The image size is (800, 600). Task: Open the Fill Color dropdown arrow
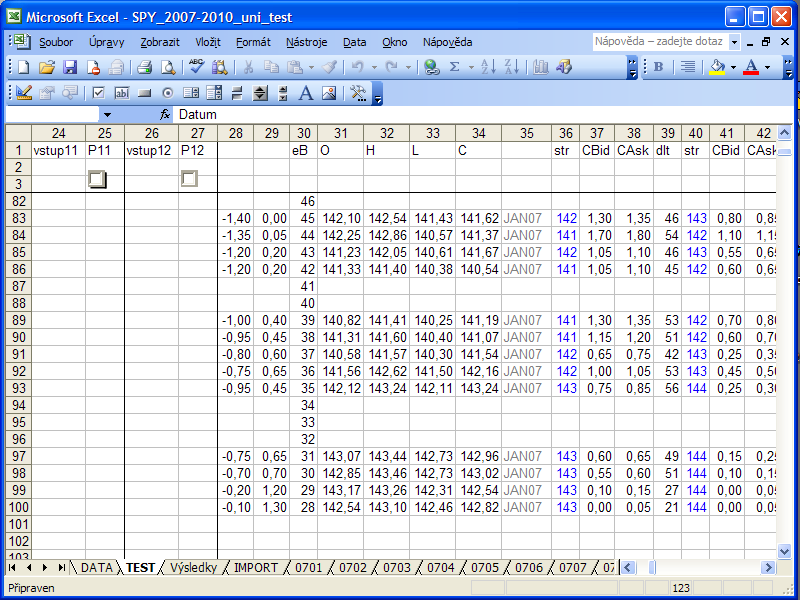[x=733, y=67]
